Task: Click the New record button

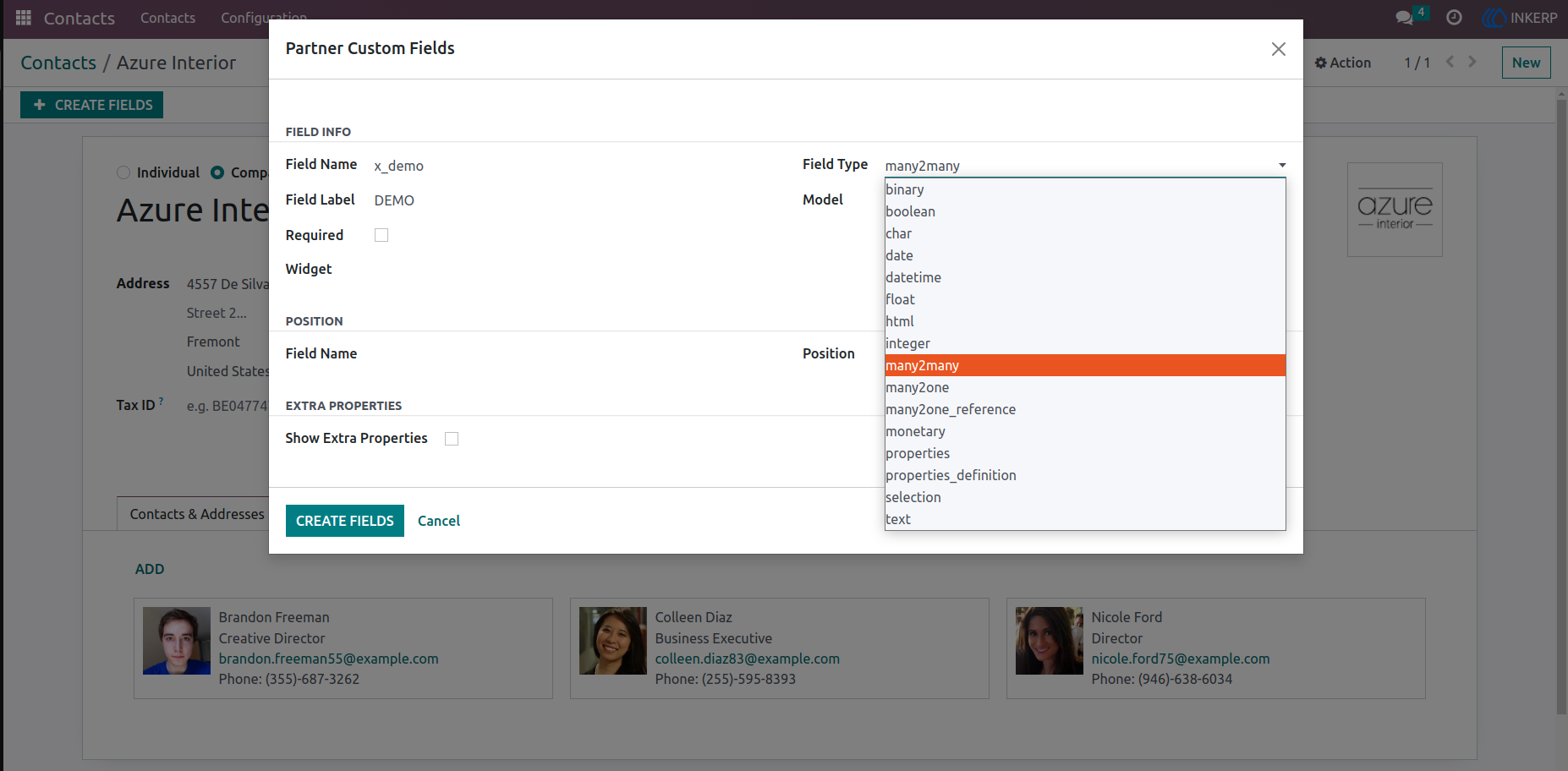Action: (x=1526, y=63)
